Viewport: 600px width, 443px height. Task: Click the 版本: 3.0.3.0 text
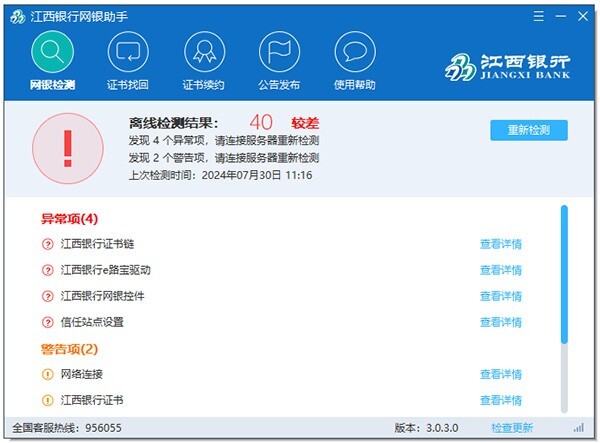tap(426, 428)
